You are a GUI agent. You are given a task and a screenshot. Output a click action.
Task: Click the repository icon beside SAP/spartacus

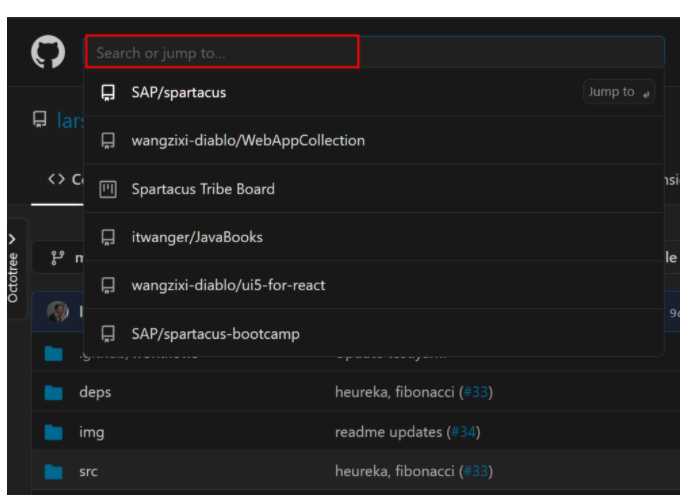108,93
